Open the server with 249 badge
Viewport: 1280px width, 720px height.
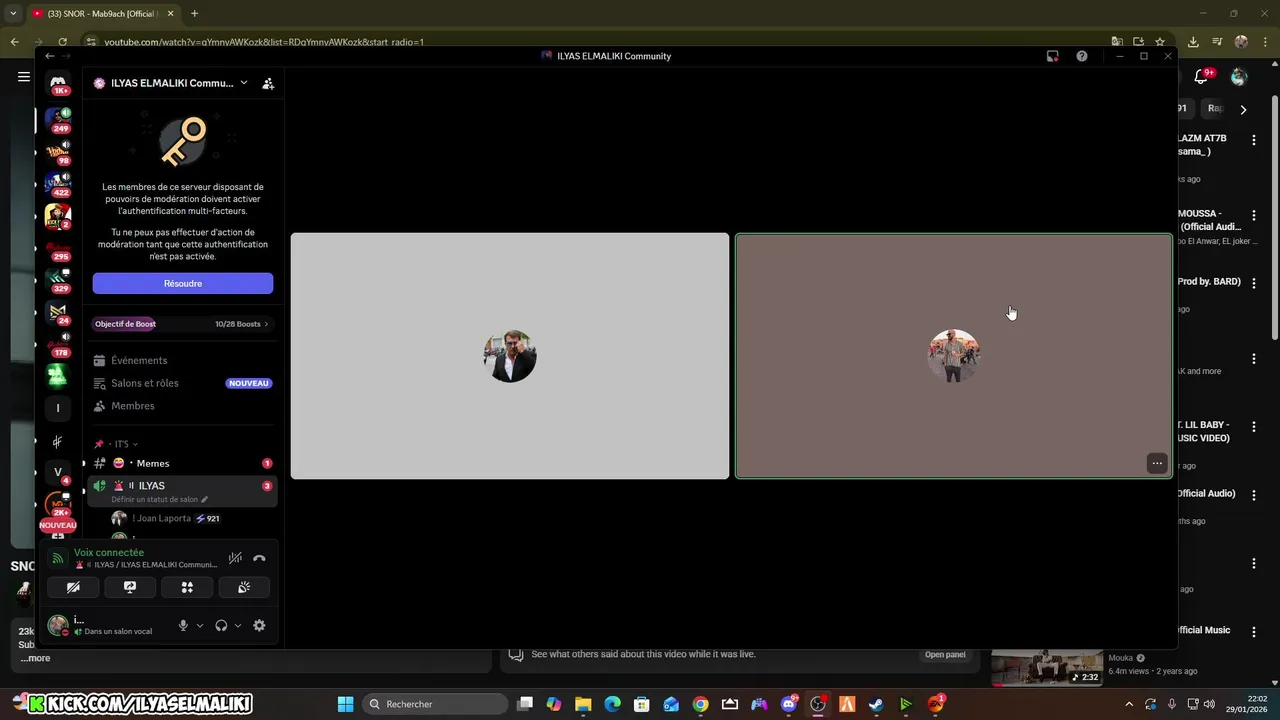pos(58,120)
